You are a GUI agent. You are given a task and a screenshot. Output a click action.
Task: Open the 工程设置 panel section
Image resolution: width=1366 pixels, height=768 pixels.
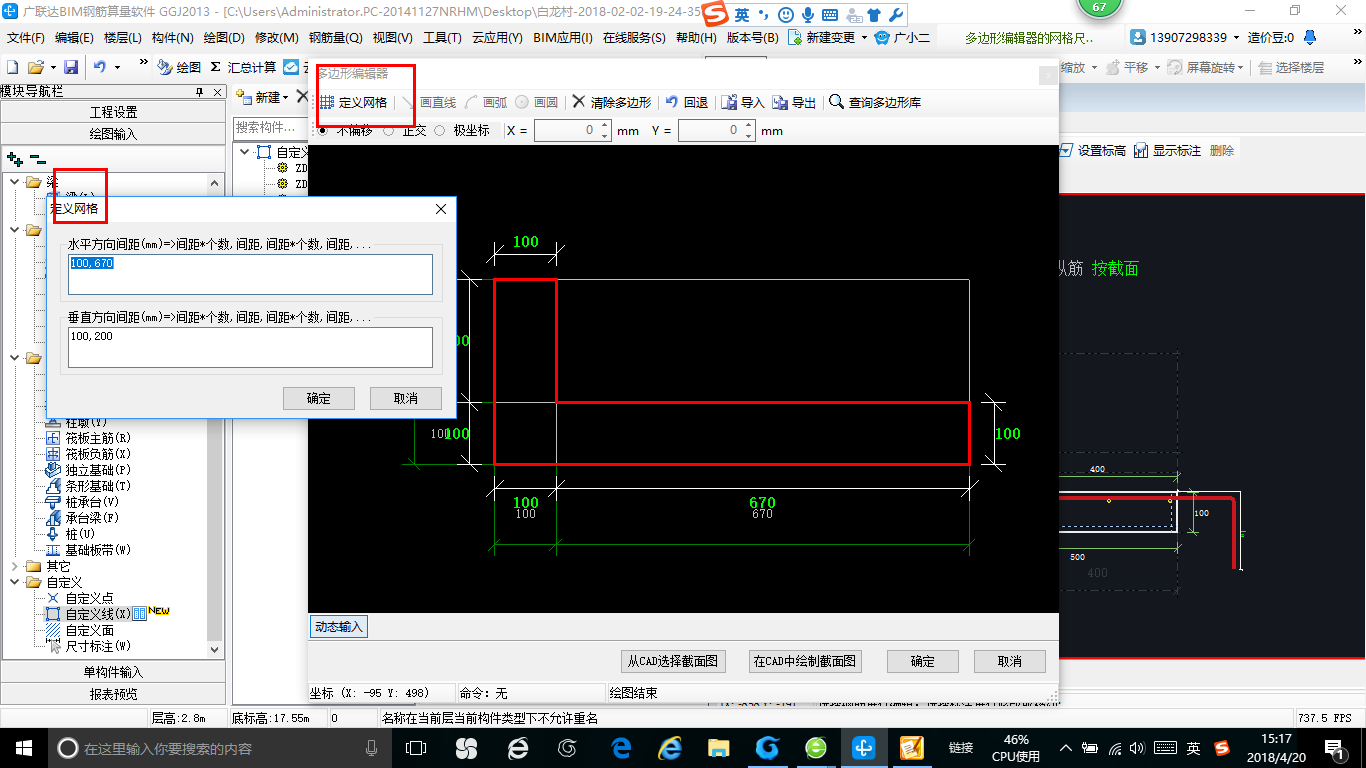(113, 112)
